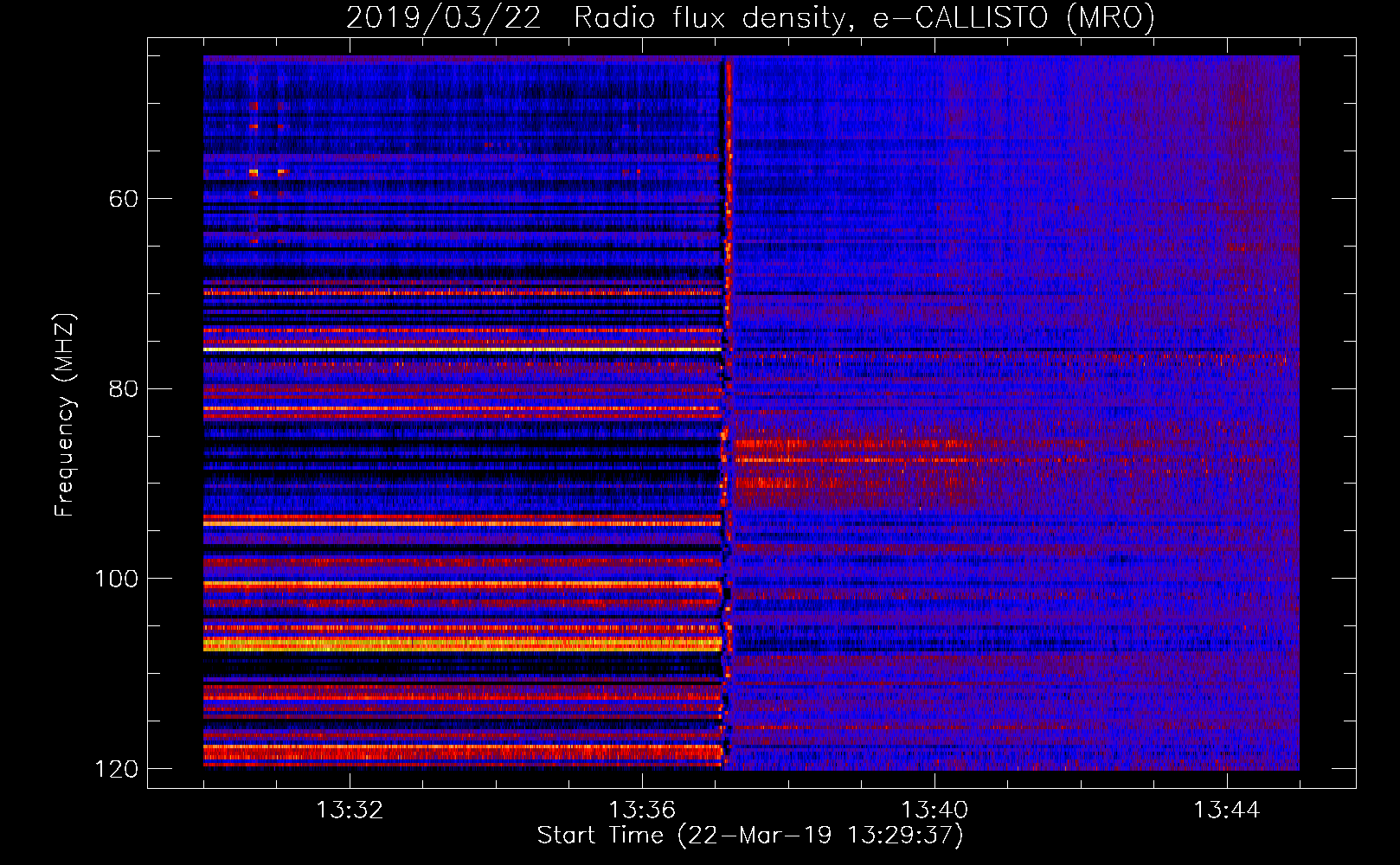Viewport: 1400px width, 865px height.
Task: Click the 13:44 time tick label
Action: pyautogui.click(x=1227, y=811)
